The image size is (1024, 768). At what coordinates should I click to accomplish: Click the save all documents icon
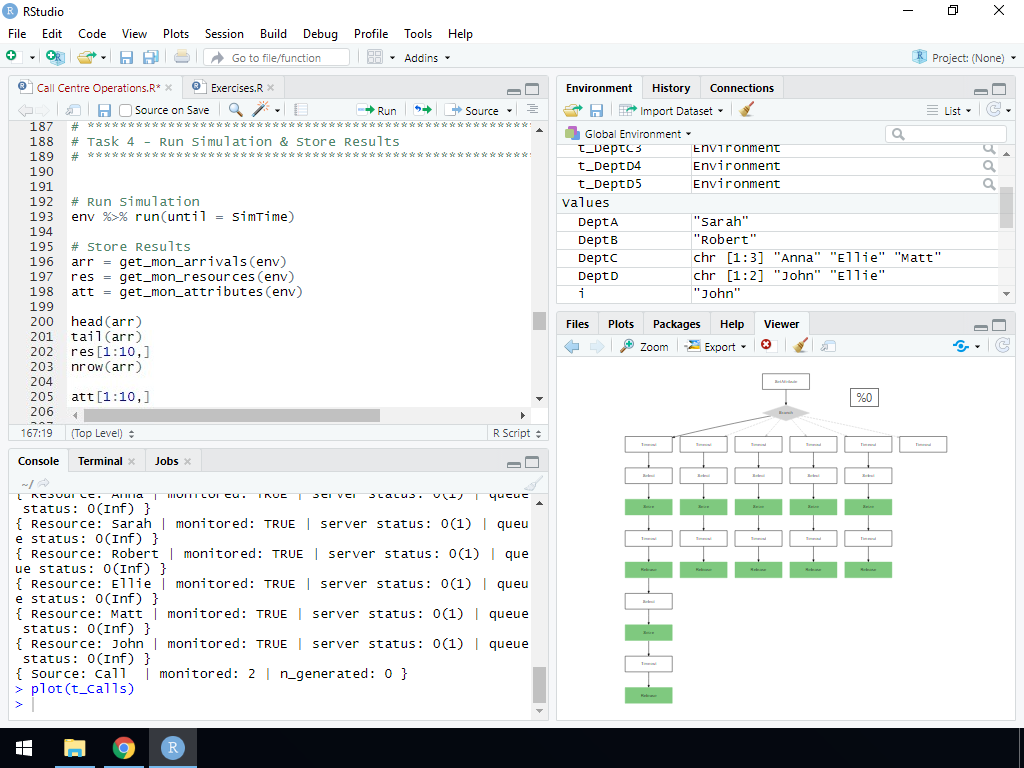click(x=150, y=57)
